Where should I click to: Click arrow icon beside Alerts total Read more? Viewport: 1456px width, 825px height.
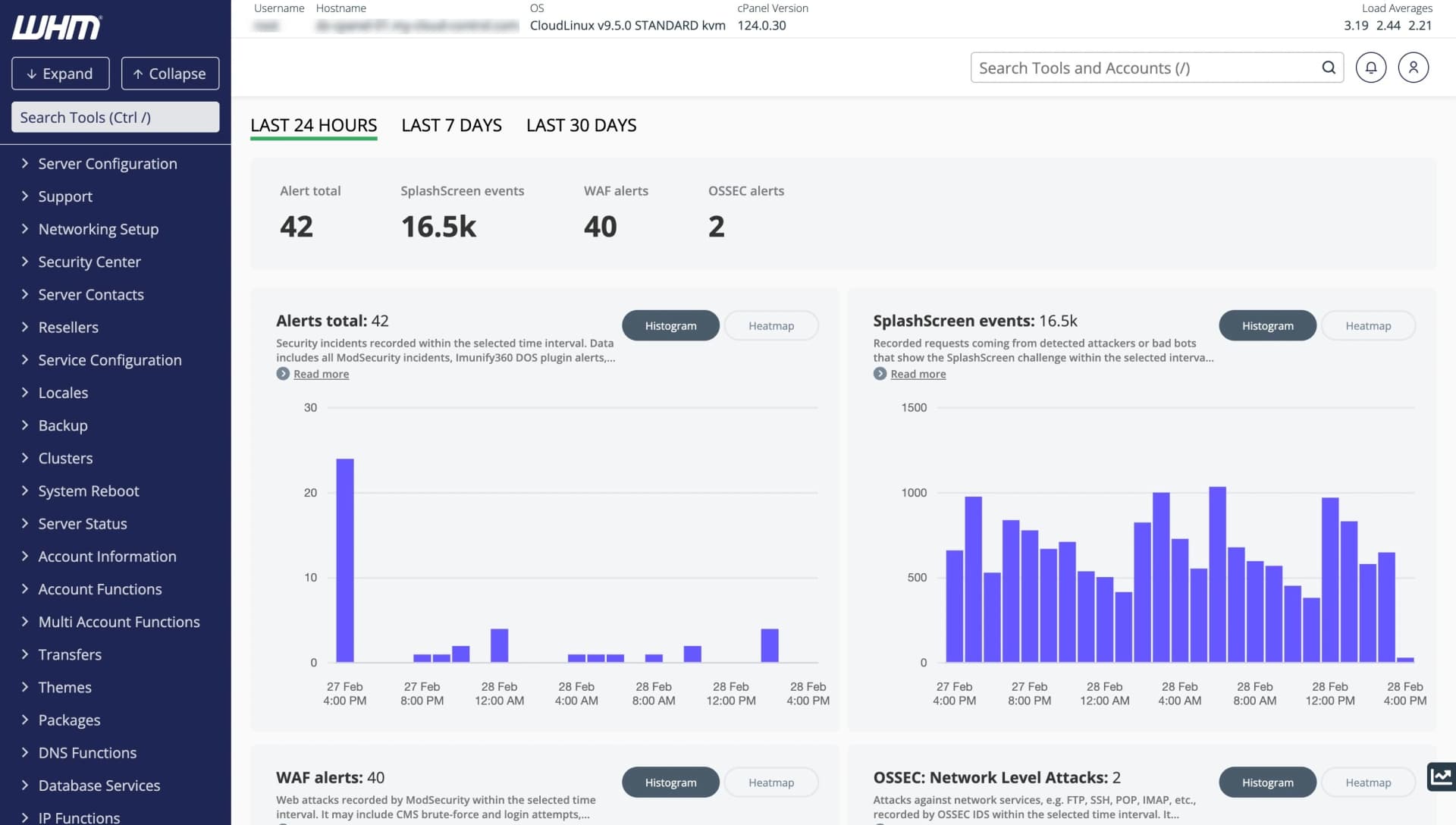283,374
